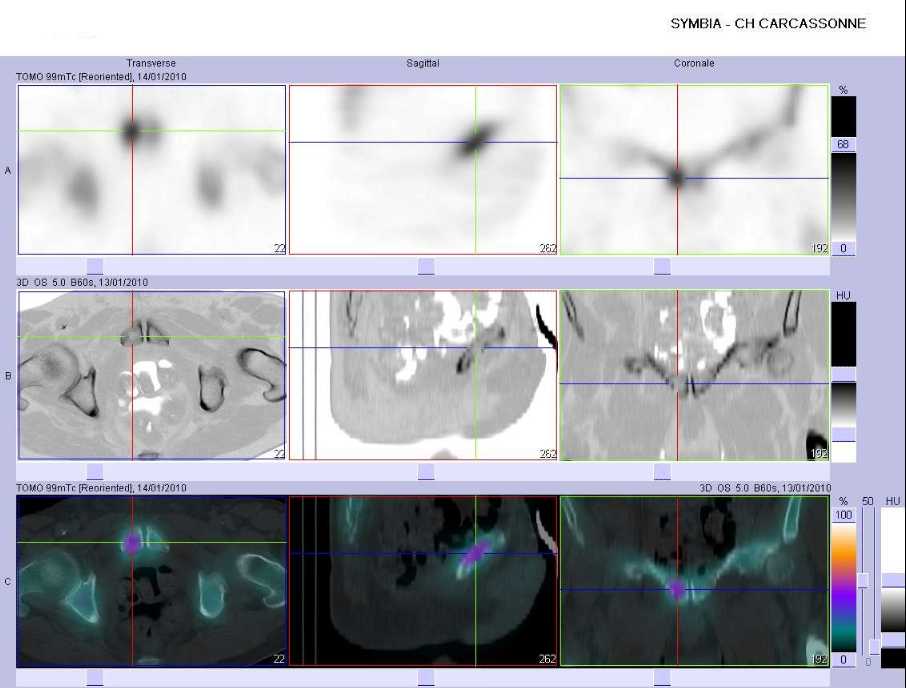This screenshot has height=688, width=906.
Task: Select the CT transverse image in row B
Action: (152, 375)
